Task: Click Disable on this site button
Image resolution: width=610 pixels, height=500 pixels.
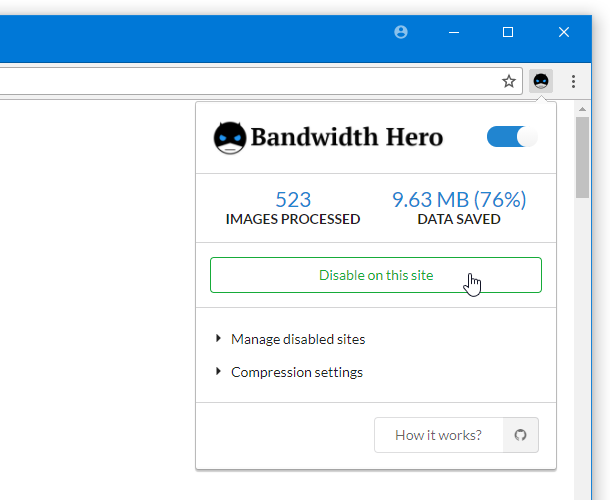Action: [x=376, y=275]
